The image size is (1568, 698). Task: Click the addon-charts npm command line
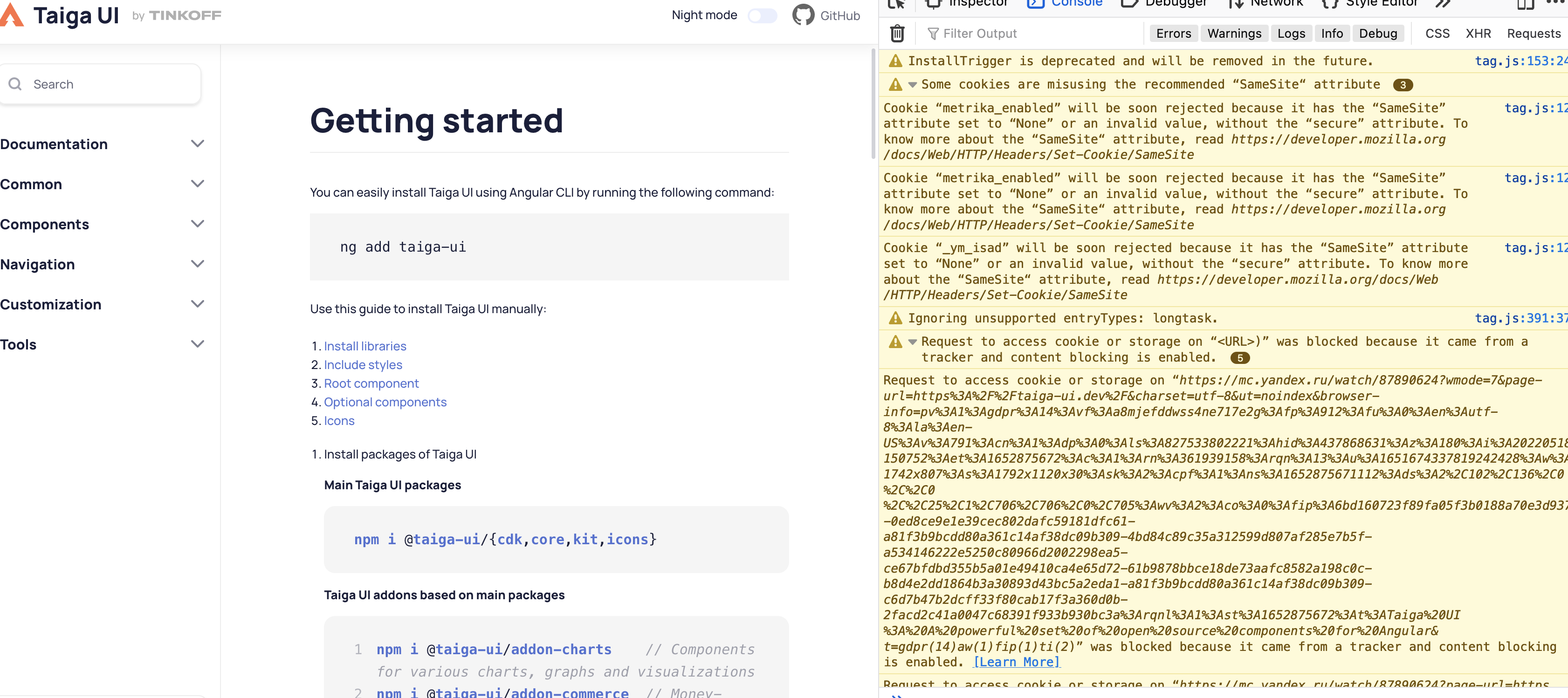pos(494,650)
